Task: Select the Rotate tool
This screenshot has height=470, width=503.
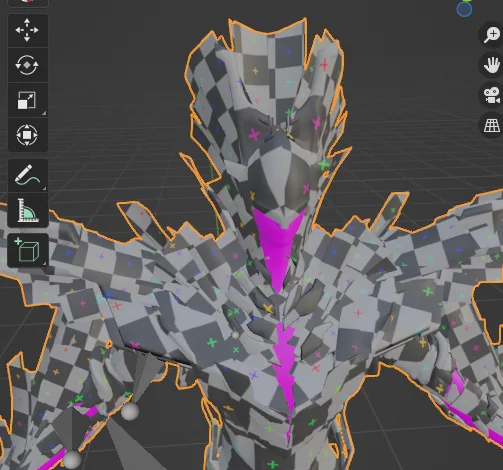Action: click(x=27, y=65)
